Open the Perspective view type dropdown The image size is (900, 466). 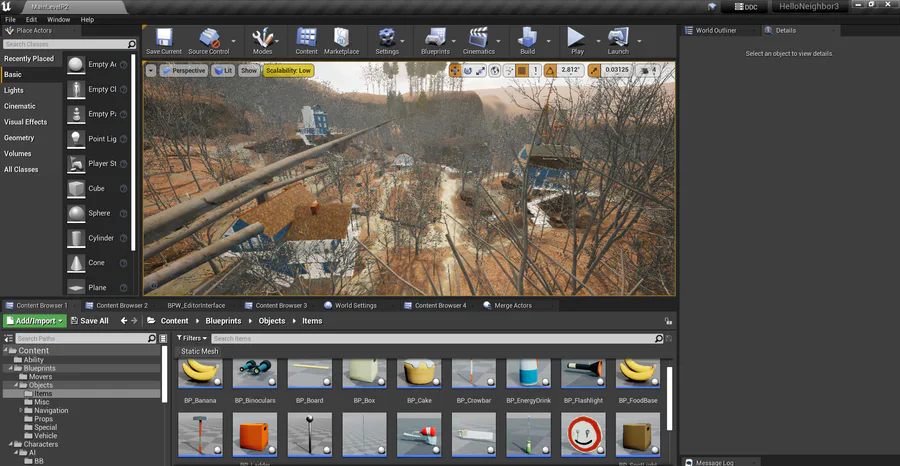click(183, 71)
